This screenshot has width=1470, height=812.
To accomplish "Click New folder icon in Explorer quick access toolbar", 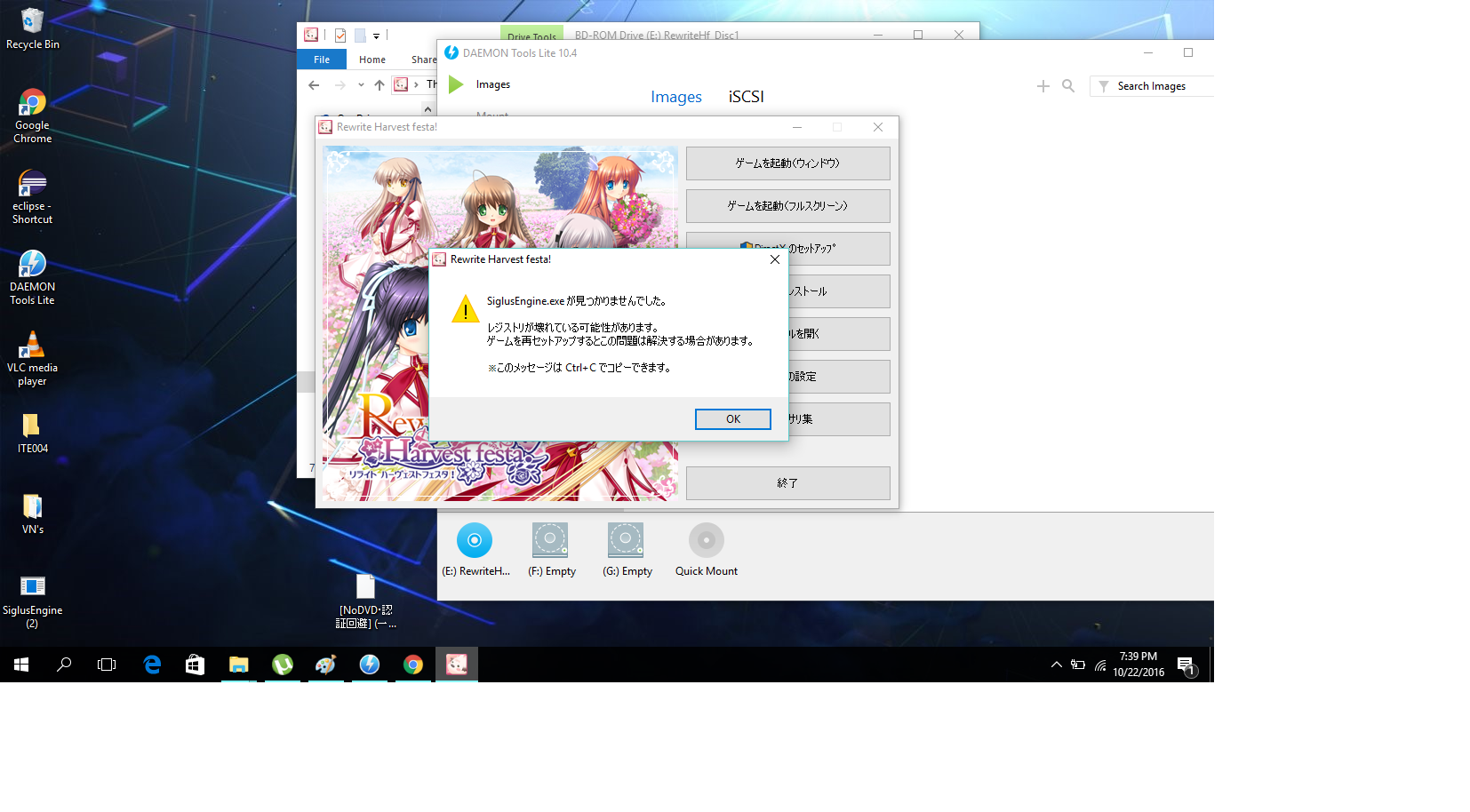I will click(x=360, y=36).
